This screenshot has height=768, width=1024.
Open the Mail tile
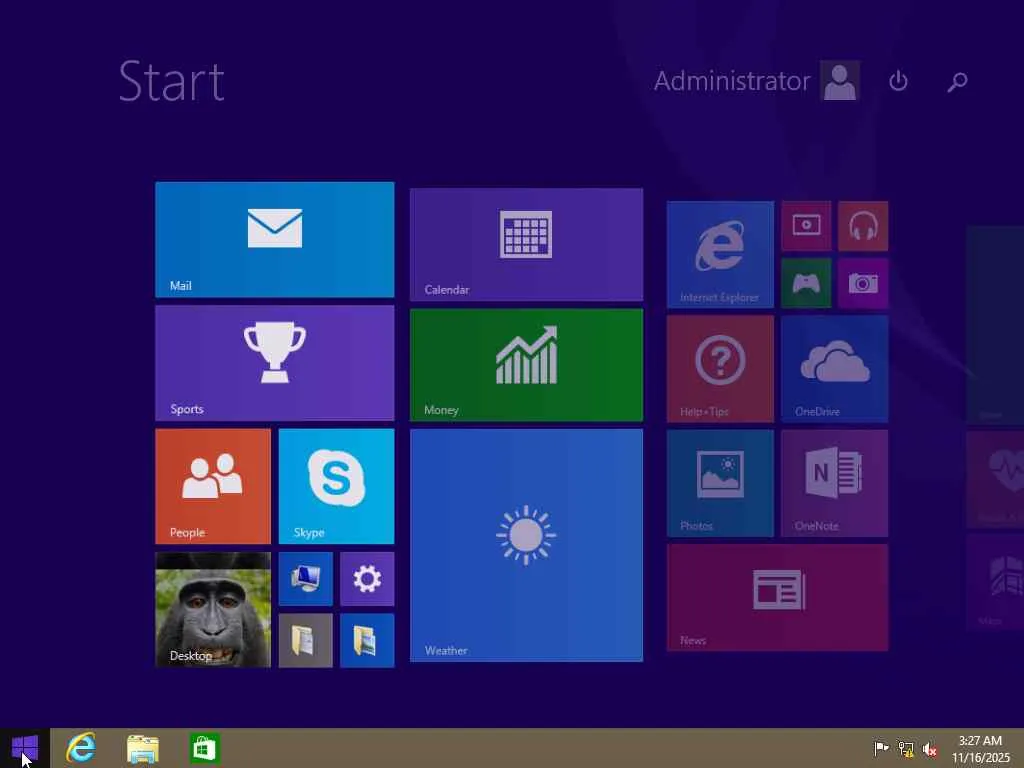[x=274, y=240]
